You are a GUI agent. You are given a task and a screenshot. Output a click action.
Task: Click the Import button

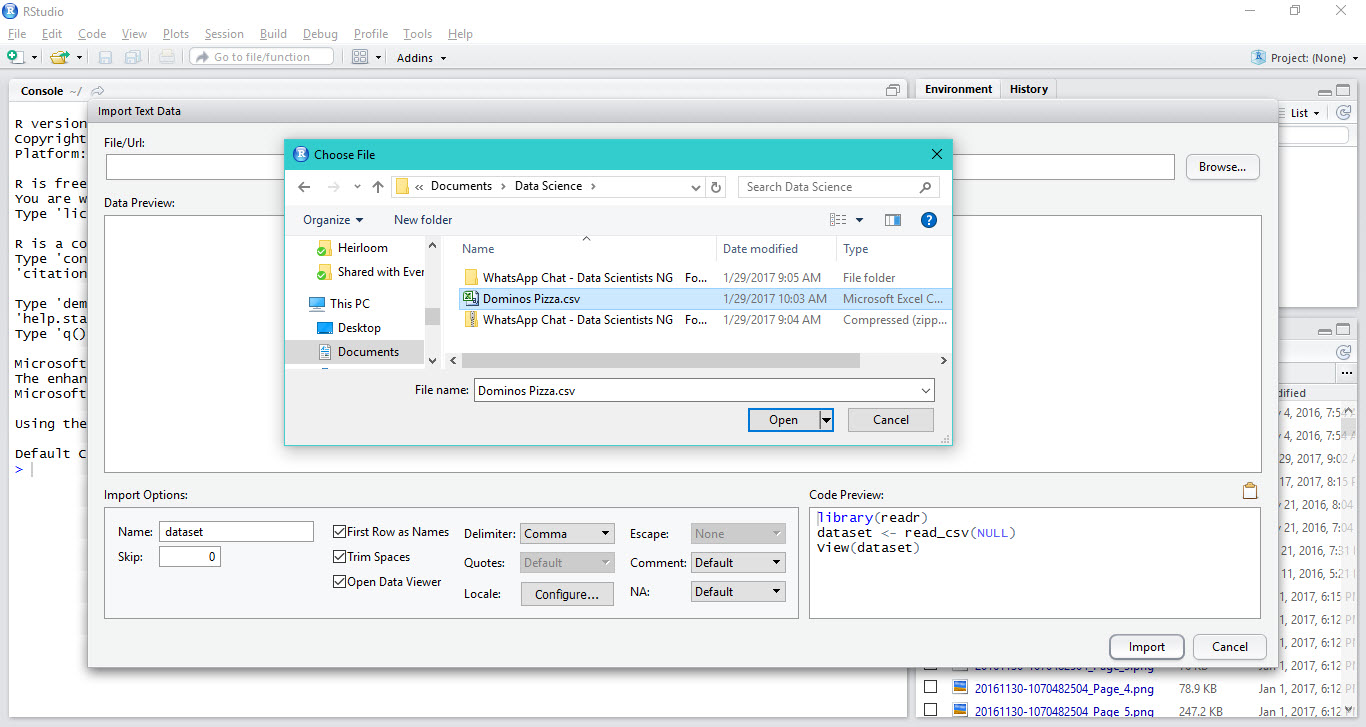(x=1147, y=647)
